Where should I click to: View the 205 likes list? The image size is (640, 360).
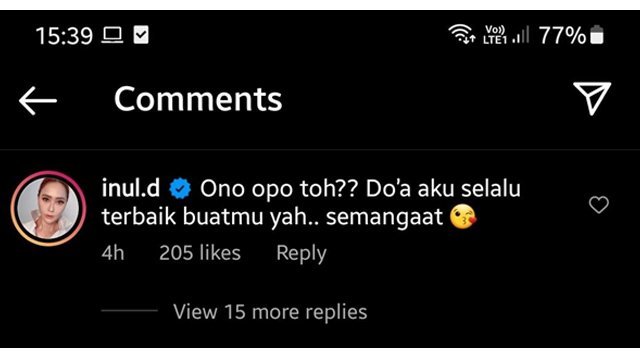200,253
